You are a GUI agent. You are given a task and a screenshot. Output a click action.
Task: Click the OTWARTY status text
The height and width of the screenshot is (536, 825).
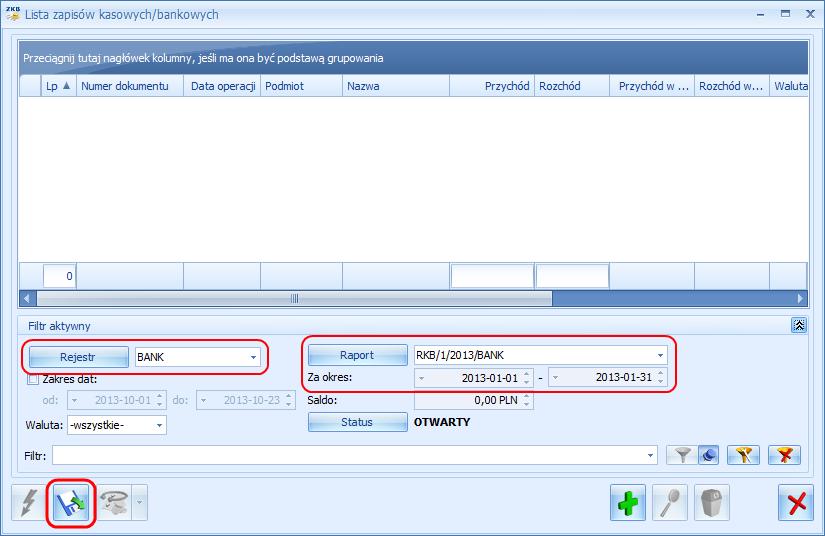coord(442,422)
